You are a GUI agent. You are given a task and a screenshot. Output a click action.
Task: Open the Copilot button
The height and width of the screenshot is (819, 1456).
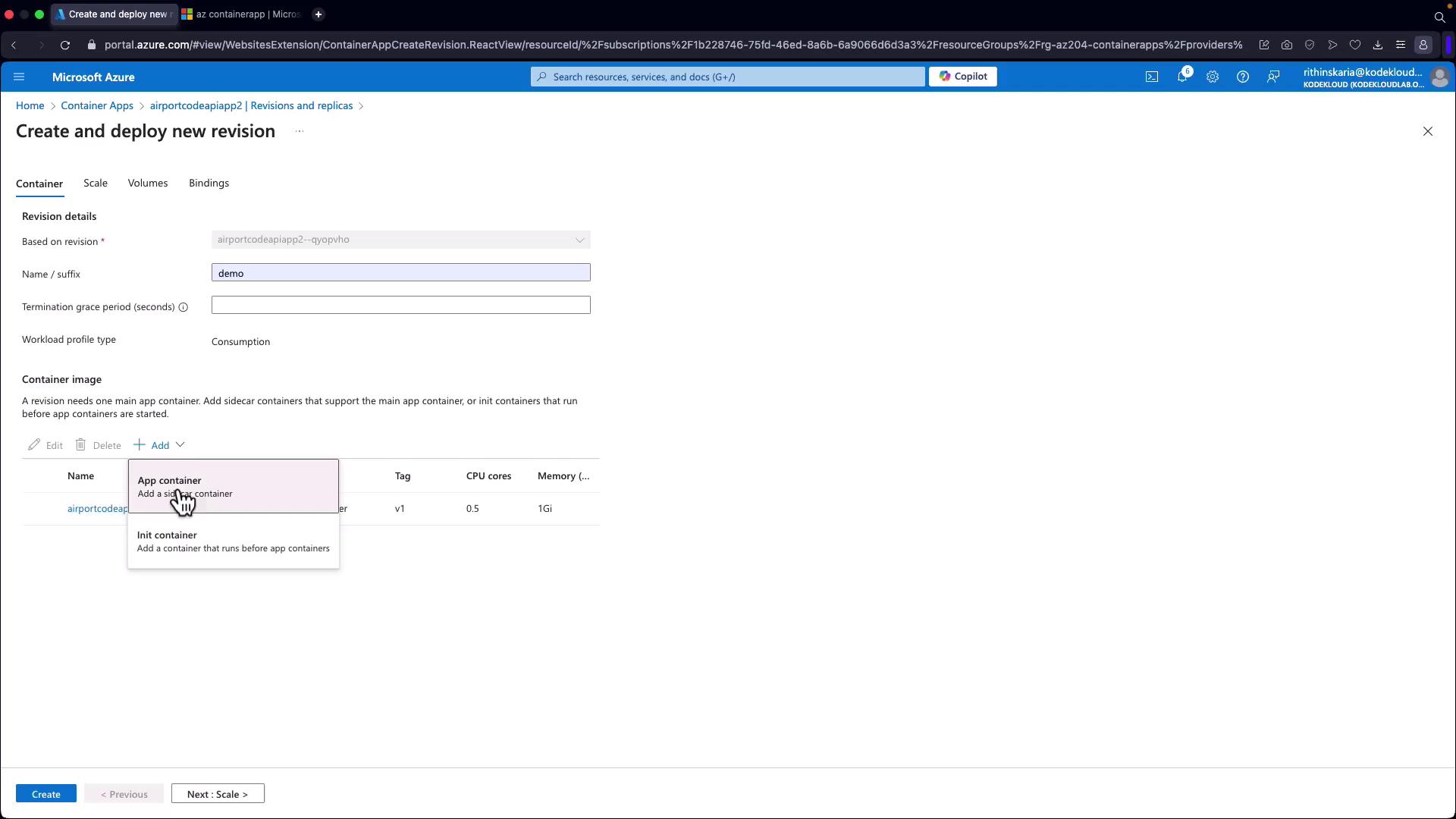click(x=962, y=77)
